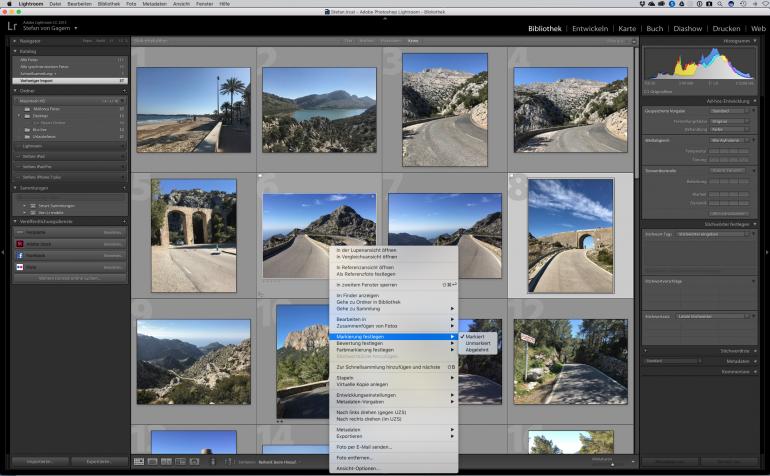This screenshot has height=476, width=770.
Task: Collapse the Navigator panel triangle
Action: (x=15, y=41)
